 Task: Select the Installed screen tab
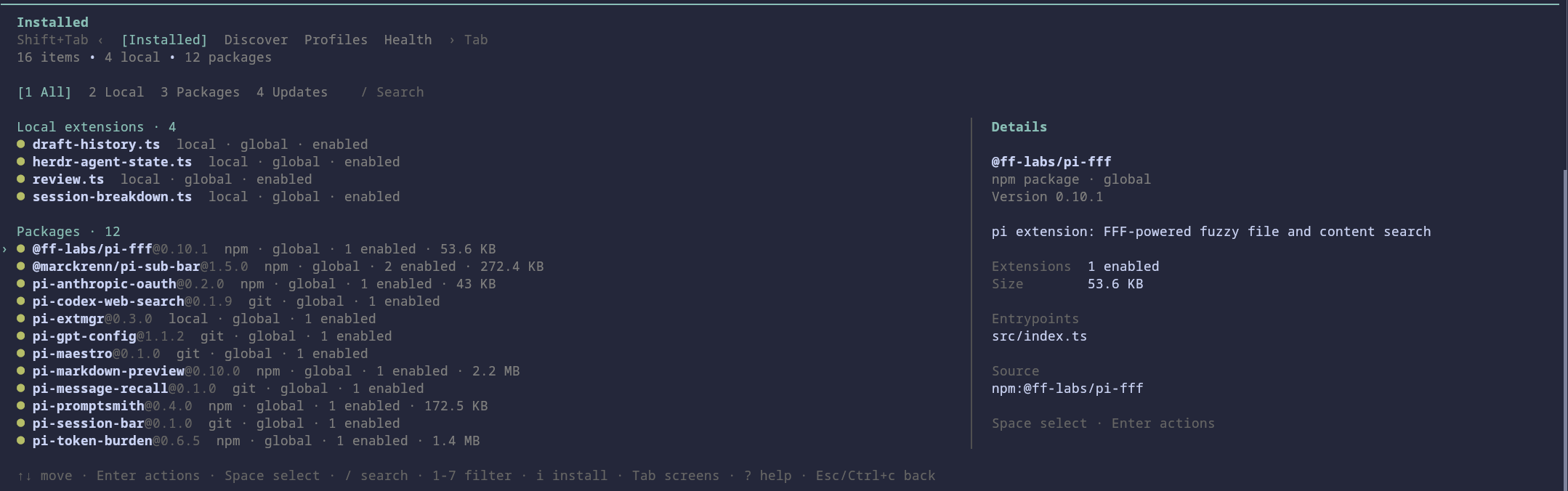tap(164, 40)
